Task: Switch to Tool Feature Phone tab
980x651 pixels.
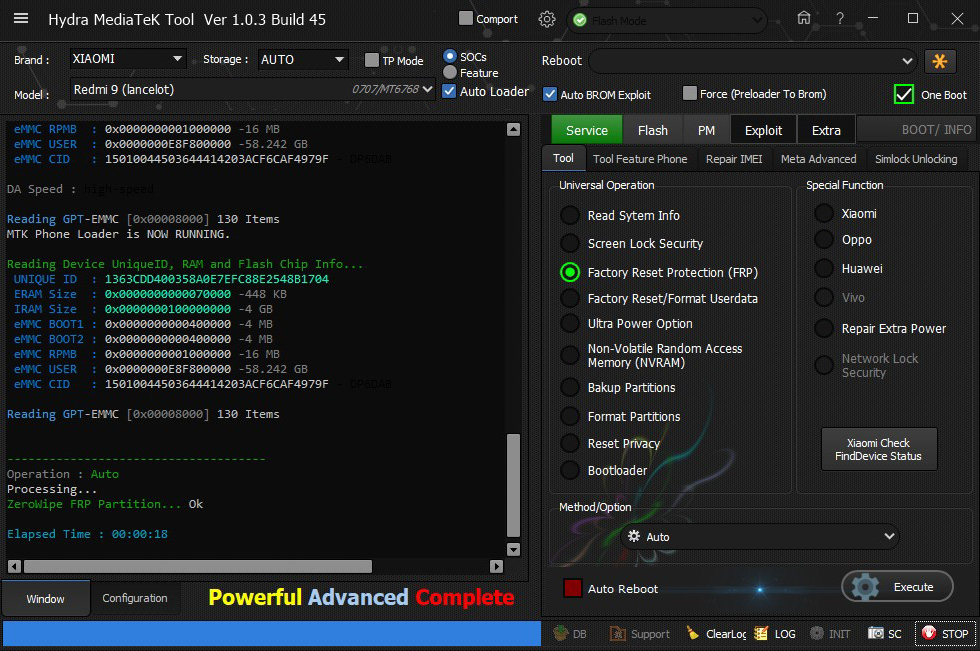Action: [x=640, y=159]
